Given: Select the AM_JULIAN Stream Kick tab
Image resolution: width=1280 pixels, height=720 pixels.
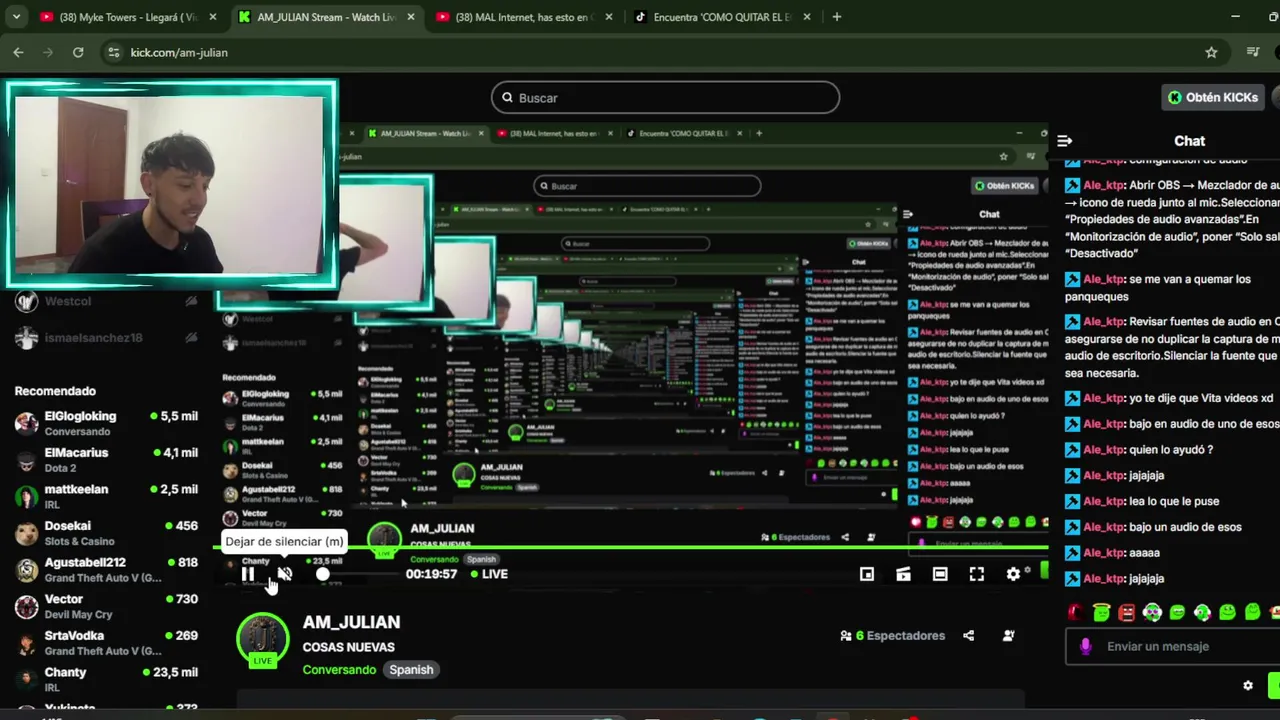Looking at the screenshot, I should pyautogui.click(x=326, y=17).
